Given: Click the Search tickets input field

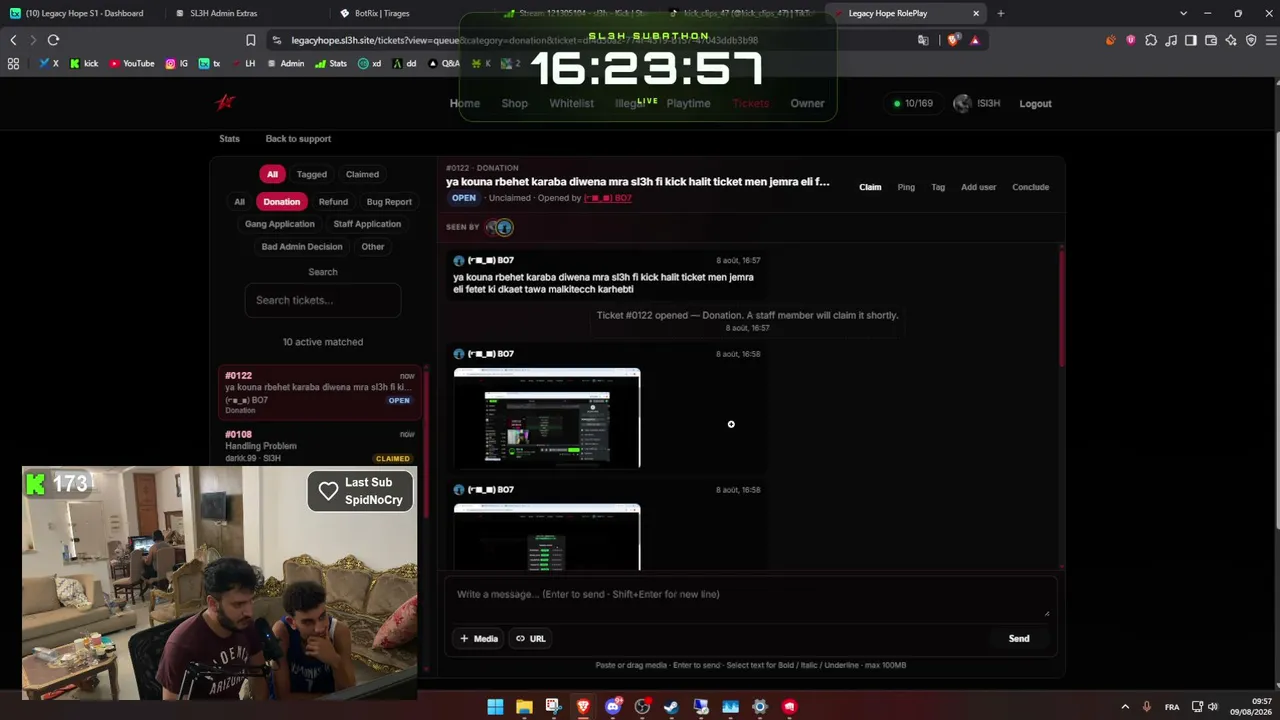Looking at the screenshot, I should coord(323,300).
